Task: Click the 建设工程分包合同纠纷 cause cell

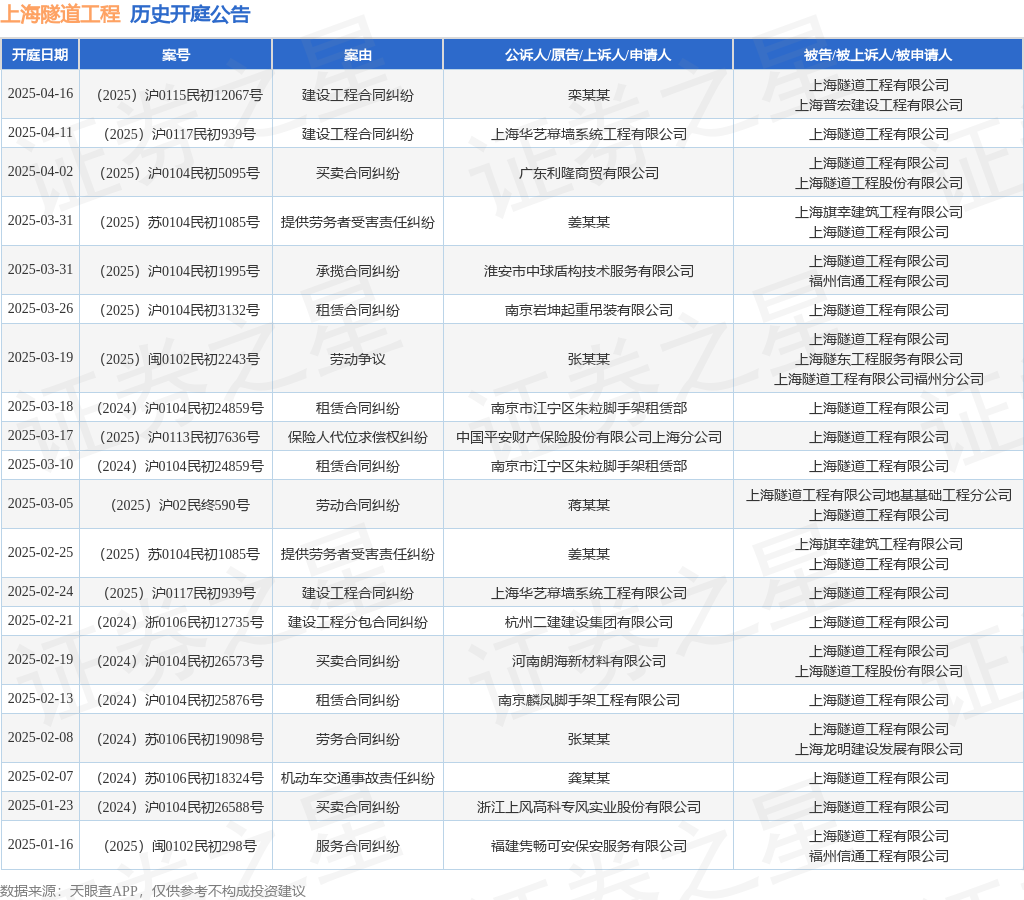Action: point(358,622)
